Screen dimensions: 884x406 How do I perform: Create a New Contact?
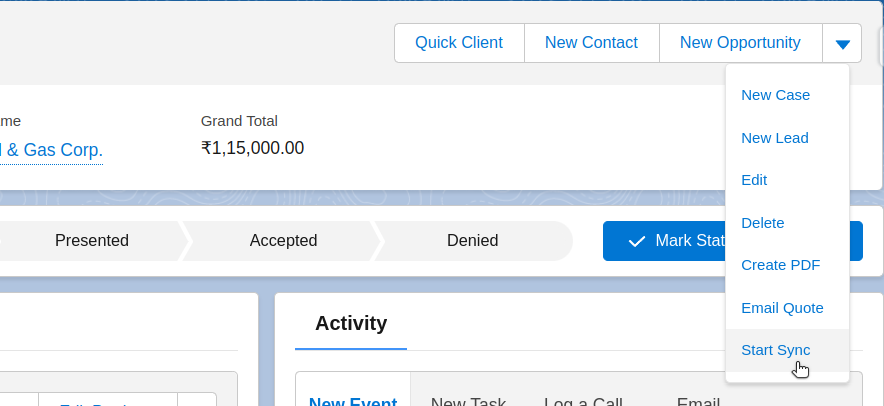pos(591,43)
